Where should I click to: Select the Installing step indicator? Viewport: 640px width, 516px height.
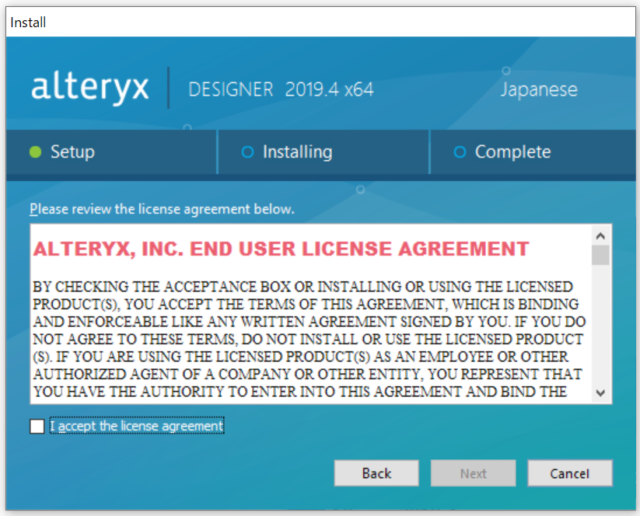tap(324, 152)
